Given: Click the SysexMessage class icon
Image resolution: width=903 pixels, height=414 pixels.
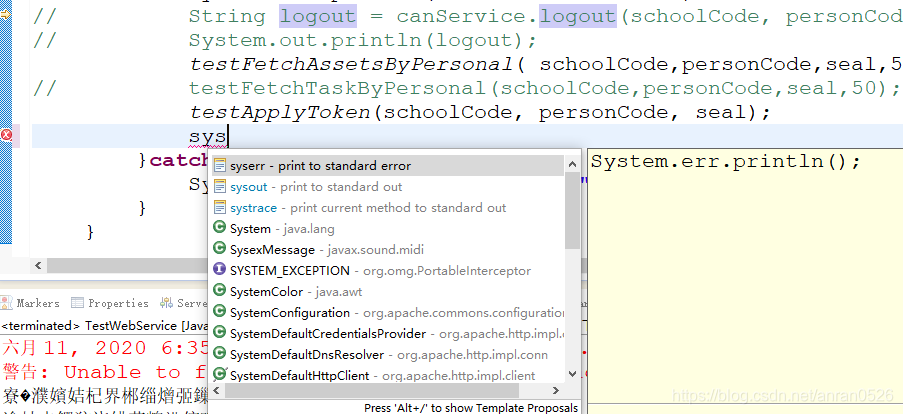Looking at the screenshot, I should pyautogui.click(x=219, y=248).
